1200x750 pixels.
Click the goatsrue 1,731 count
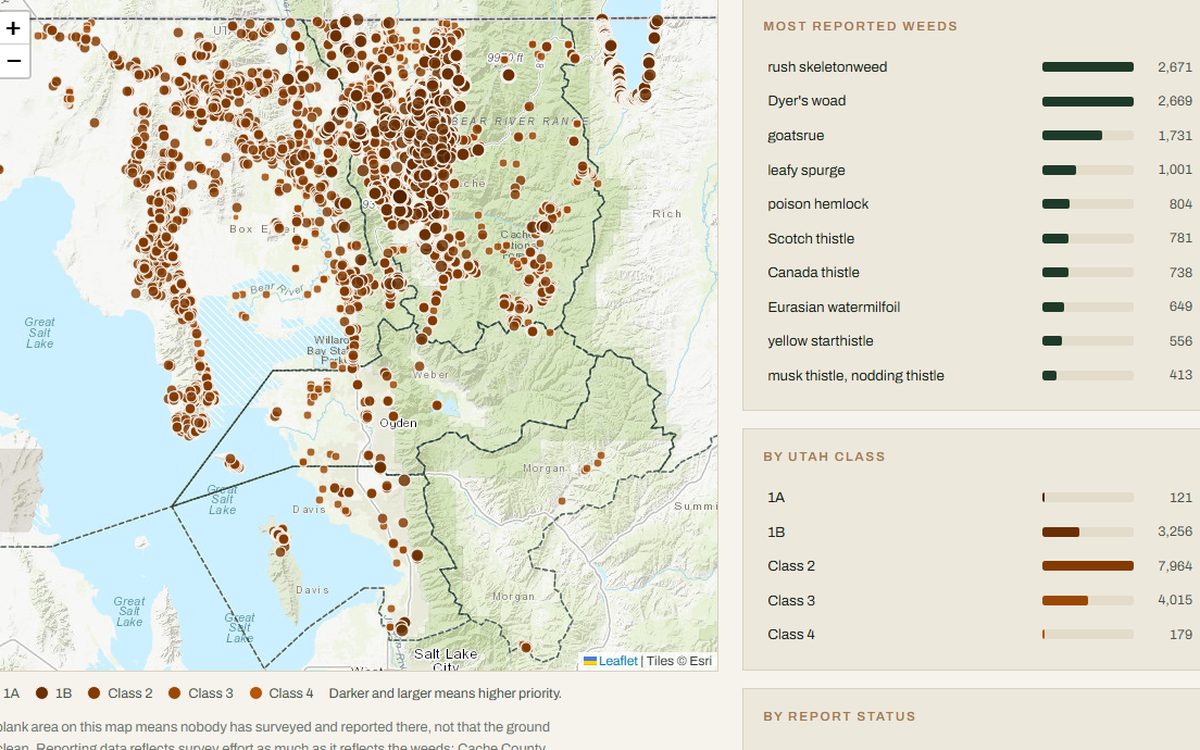1175,135
